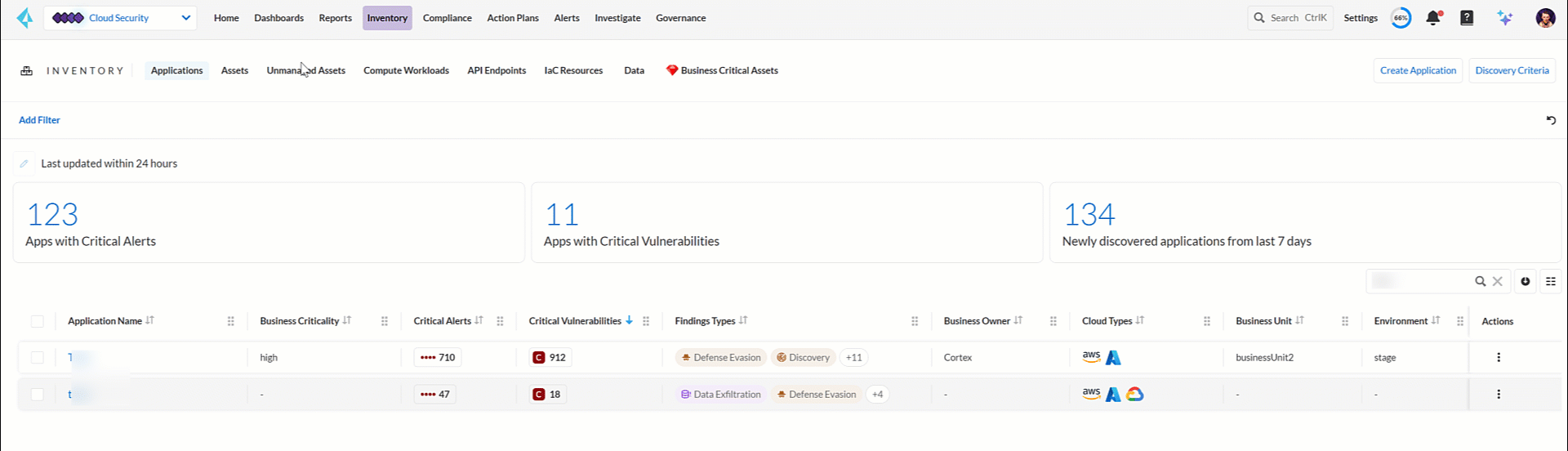Go to the Alerts menu
This screenshot has width=1568, height=451.
click(567, 18)
